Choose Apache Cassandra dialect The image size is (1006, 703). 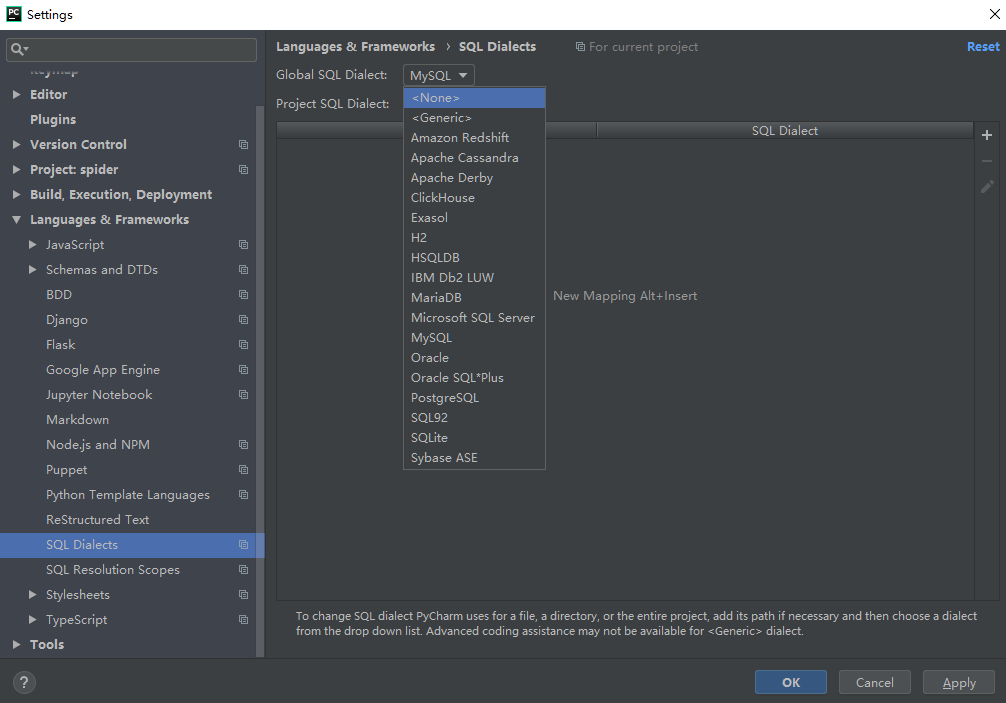(x=474, y=158)
